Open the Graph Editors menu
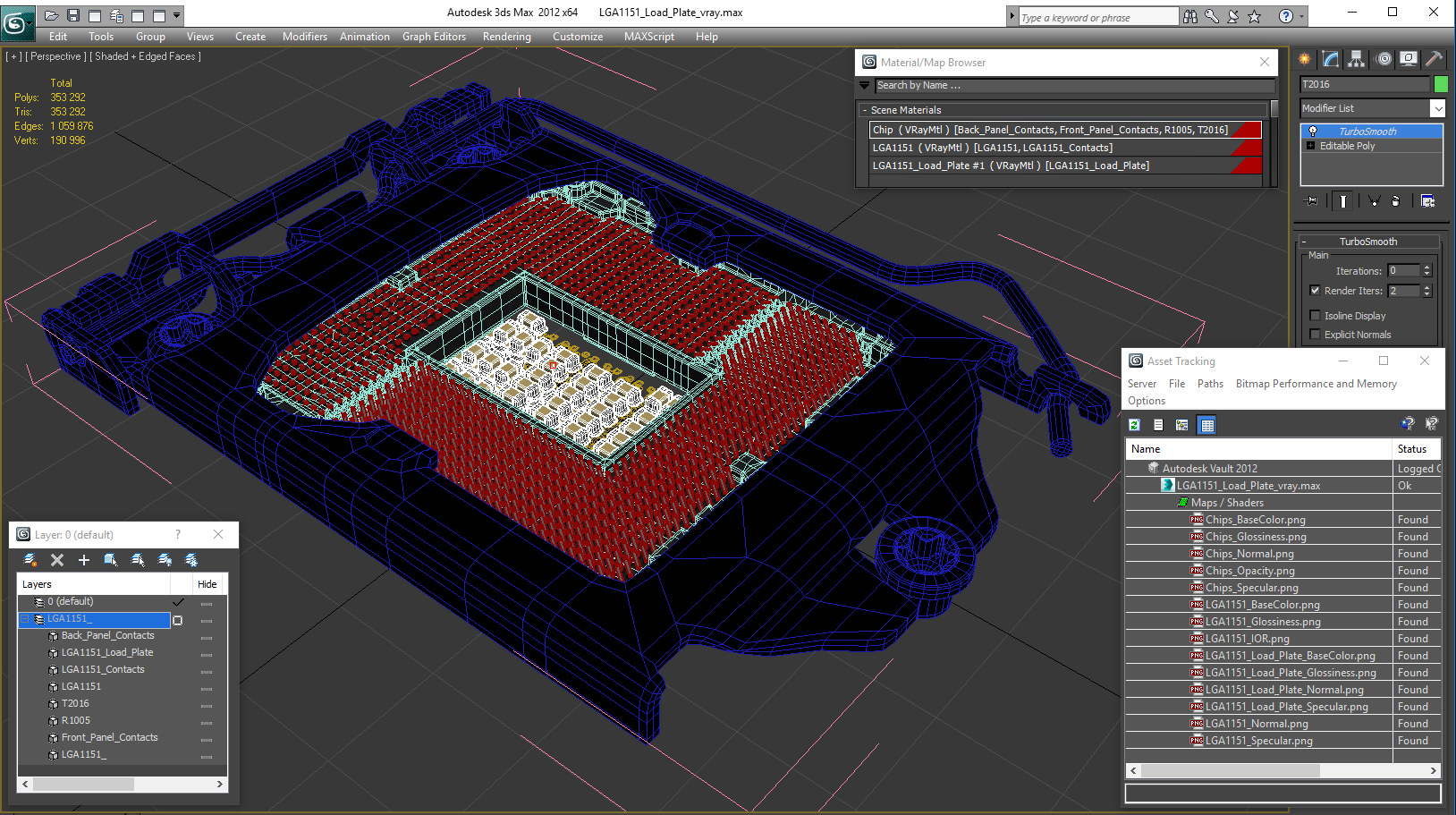Screen dimensions: 1456x815 434,37
